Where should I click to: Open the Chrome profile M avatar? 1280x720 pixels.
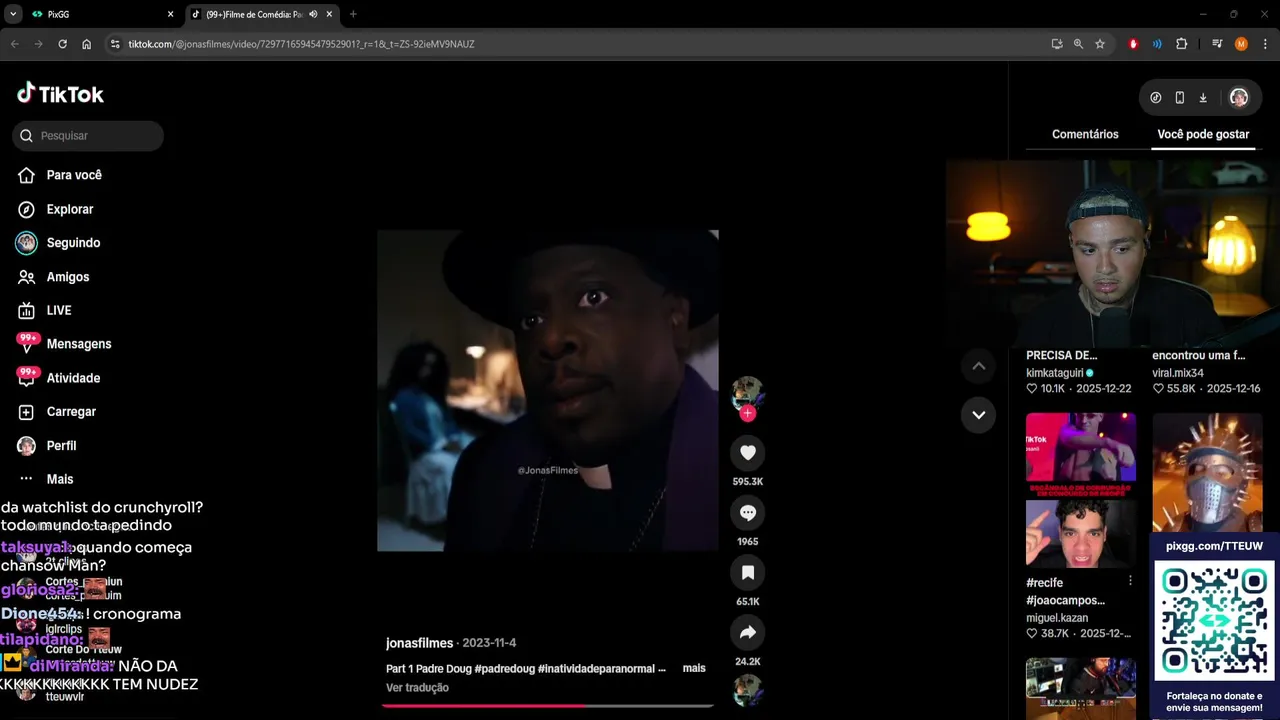(x=1241, y=44)
